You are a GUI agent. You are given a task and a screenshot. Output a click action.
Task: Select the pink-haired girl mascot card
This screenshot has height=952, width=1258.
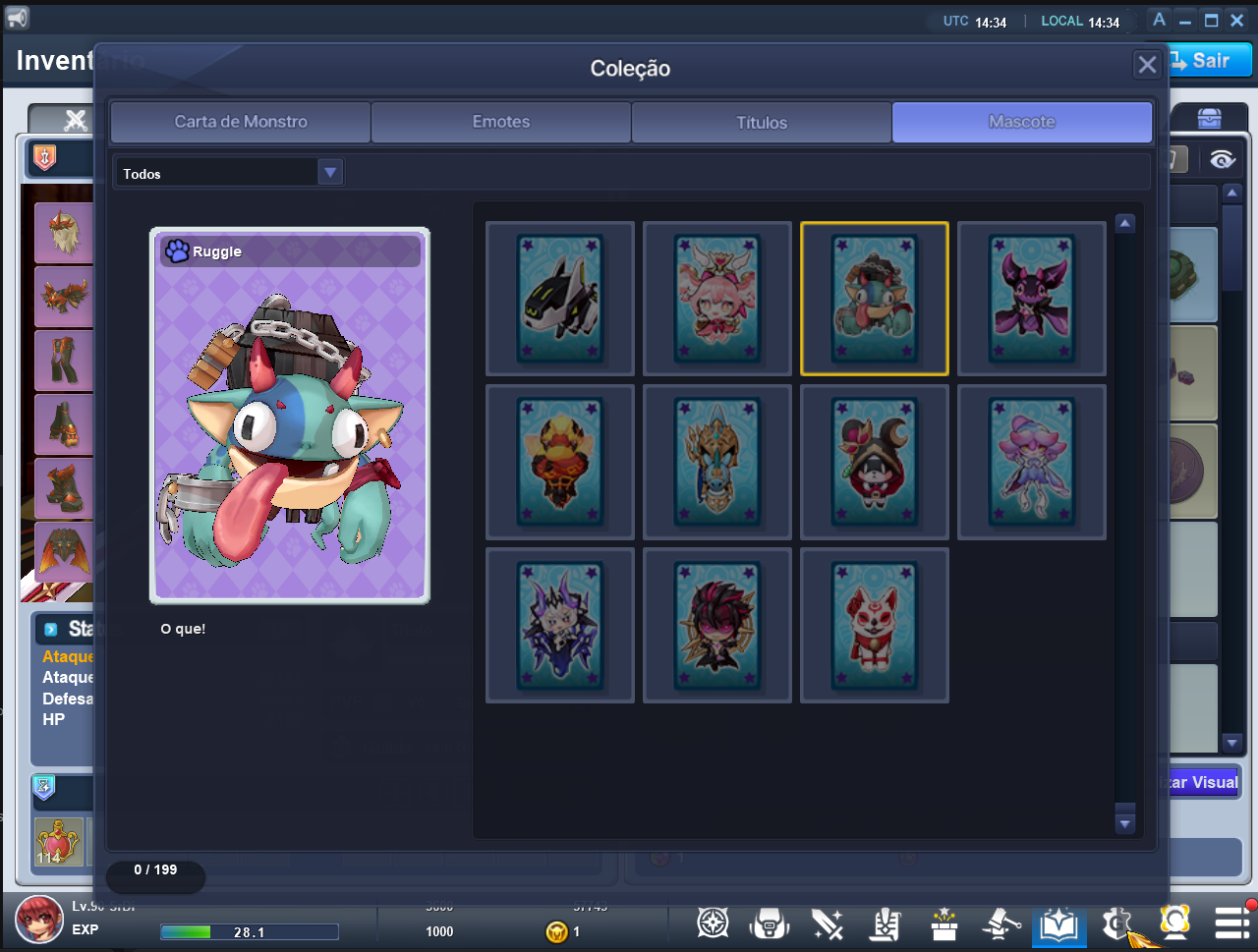click(717, 299)
